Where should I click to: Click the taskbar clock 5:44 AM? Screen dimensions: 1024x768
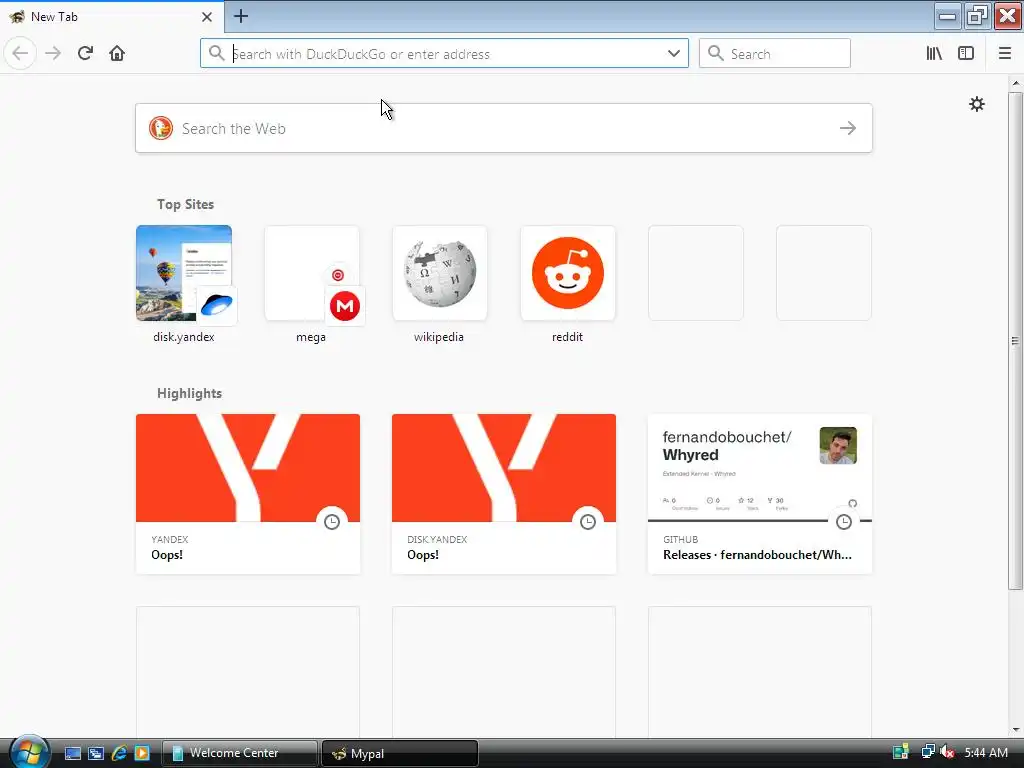986,753
